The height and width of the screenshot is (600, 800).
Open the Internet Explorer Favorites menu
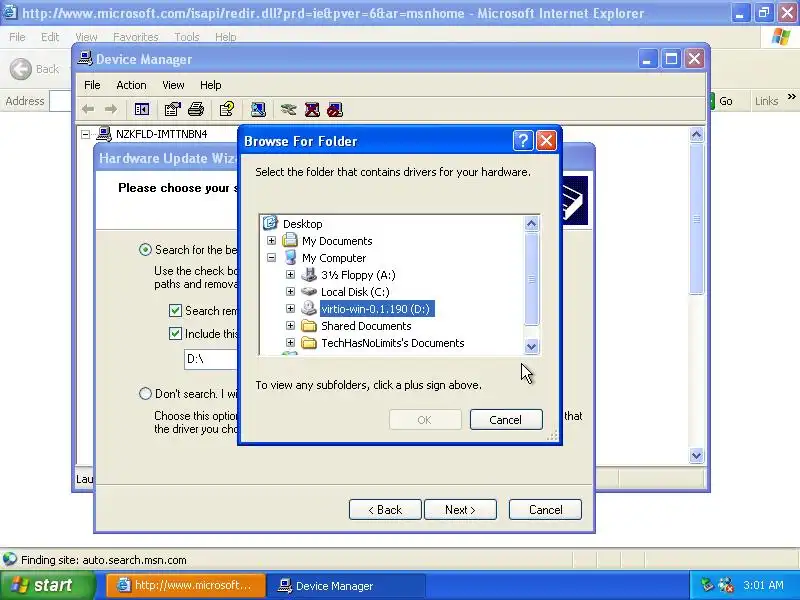[135, 37]
